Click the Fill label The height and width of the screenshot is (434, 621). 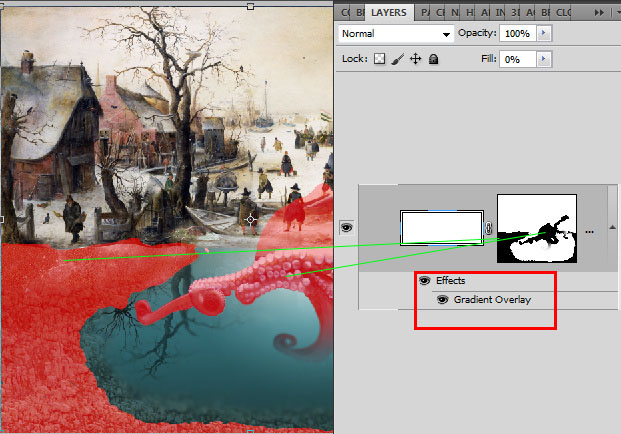[489, 59]
